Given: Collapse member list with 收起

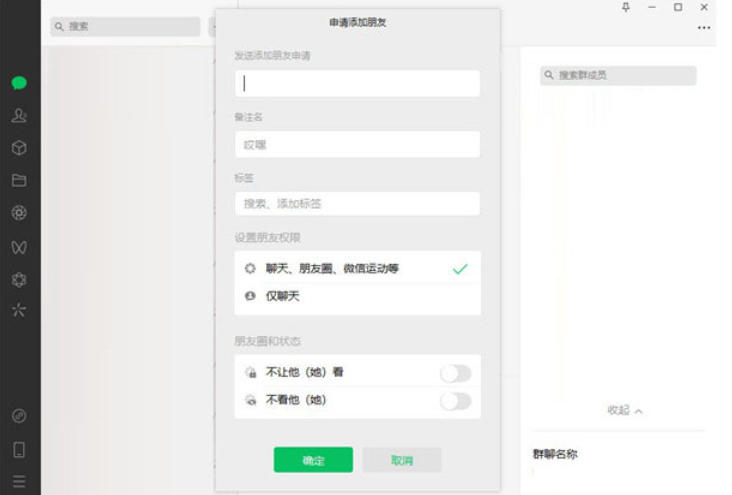Looking at the screenshot, I should tap(625, 410).
